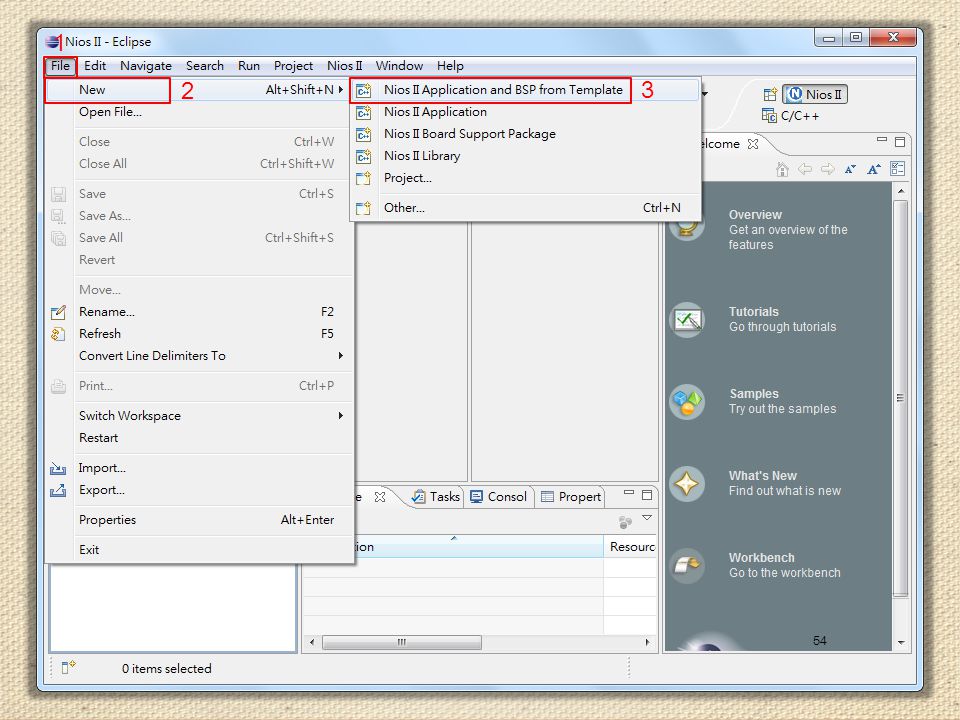Choose Nios II Board Support Package item
Image resolution: width=960 pixels, height=720 pixels.
click(x=525, y=134)
